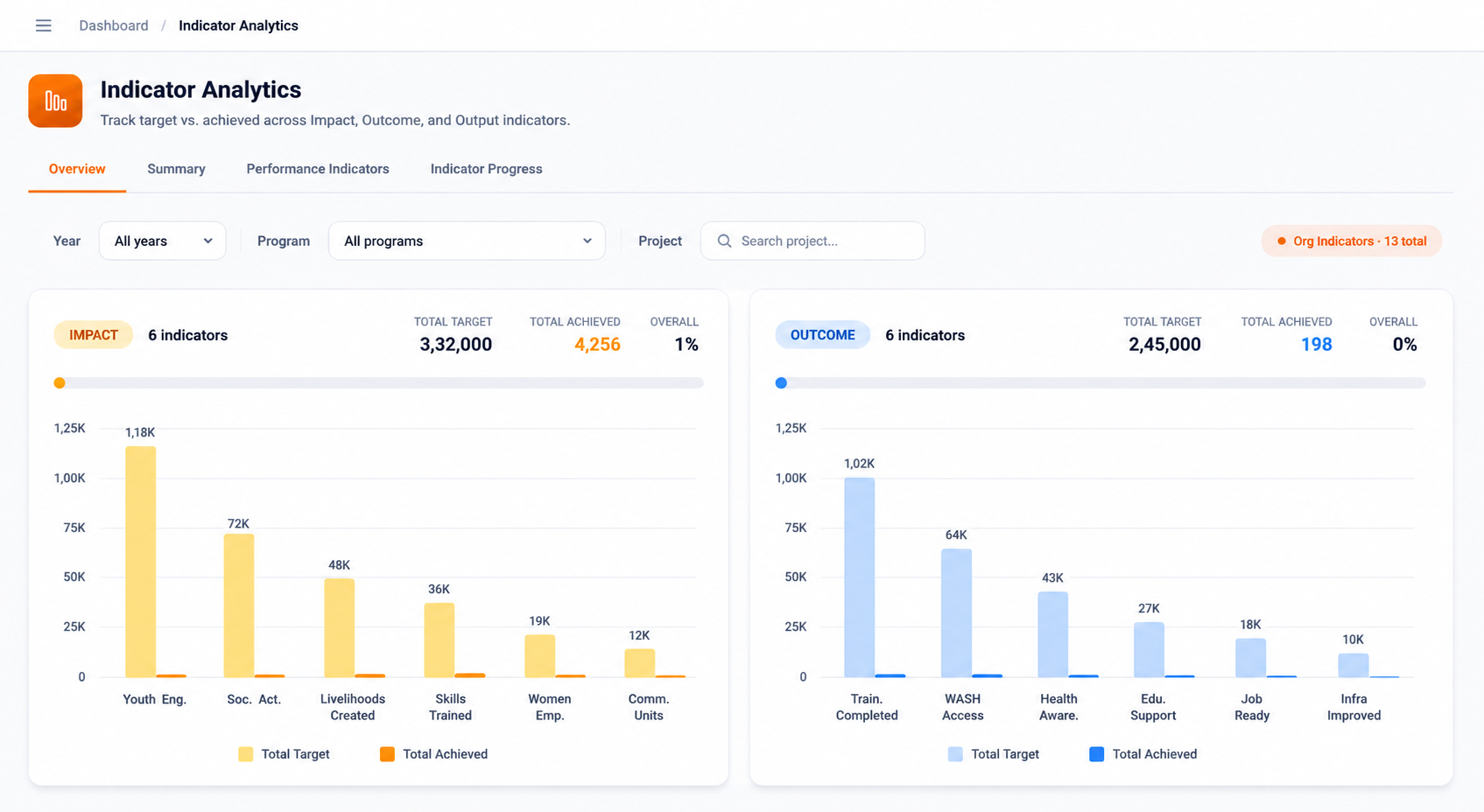Go to Dashboard breadcrumb link
The height and width of the screenshot is (812, 1484).
pos(114,25)
